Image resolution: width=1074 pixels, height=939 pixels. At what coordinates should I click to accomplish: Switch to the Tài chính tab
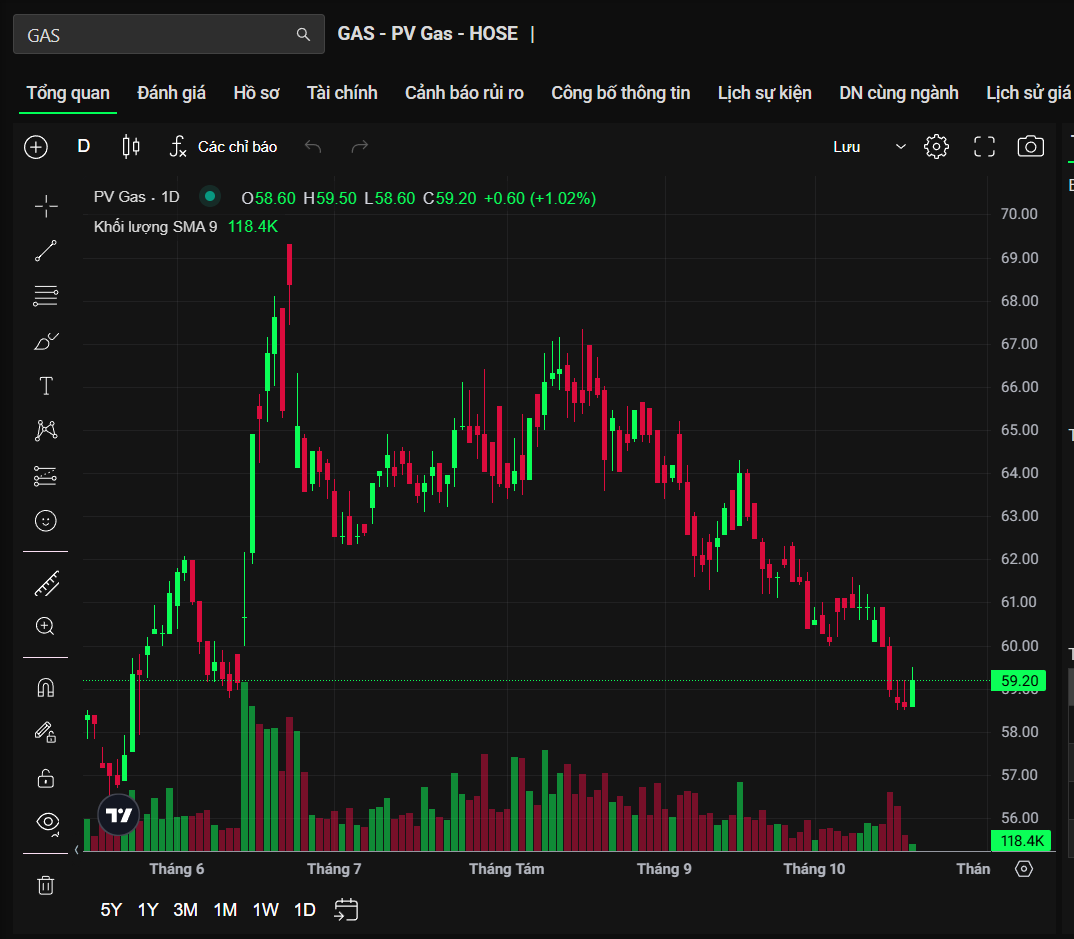[x=342, y=93]
